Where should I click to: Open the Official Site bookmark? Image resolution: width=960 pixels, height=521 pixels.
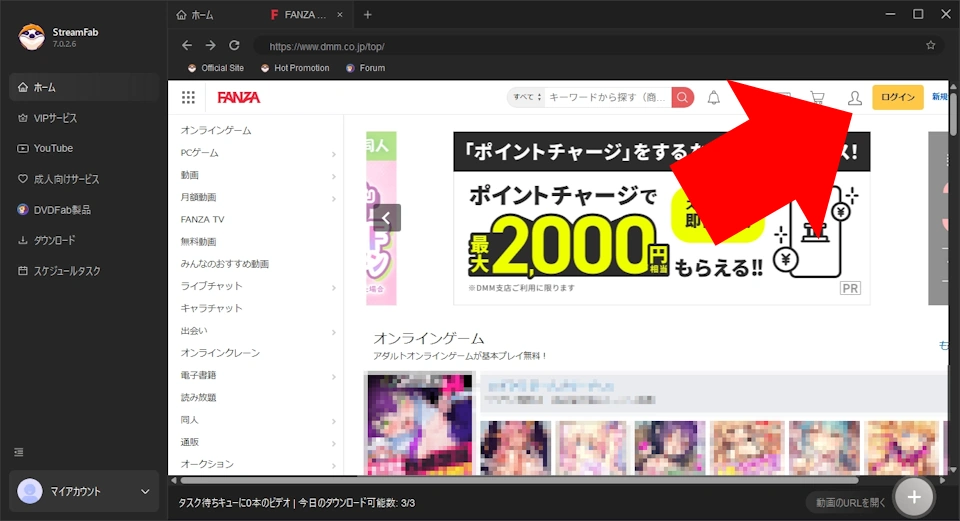(x=216, y=68)
